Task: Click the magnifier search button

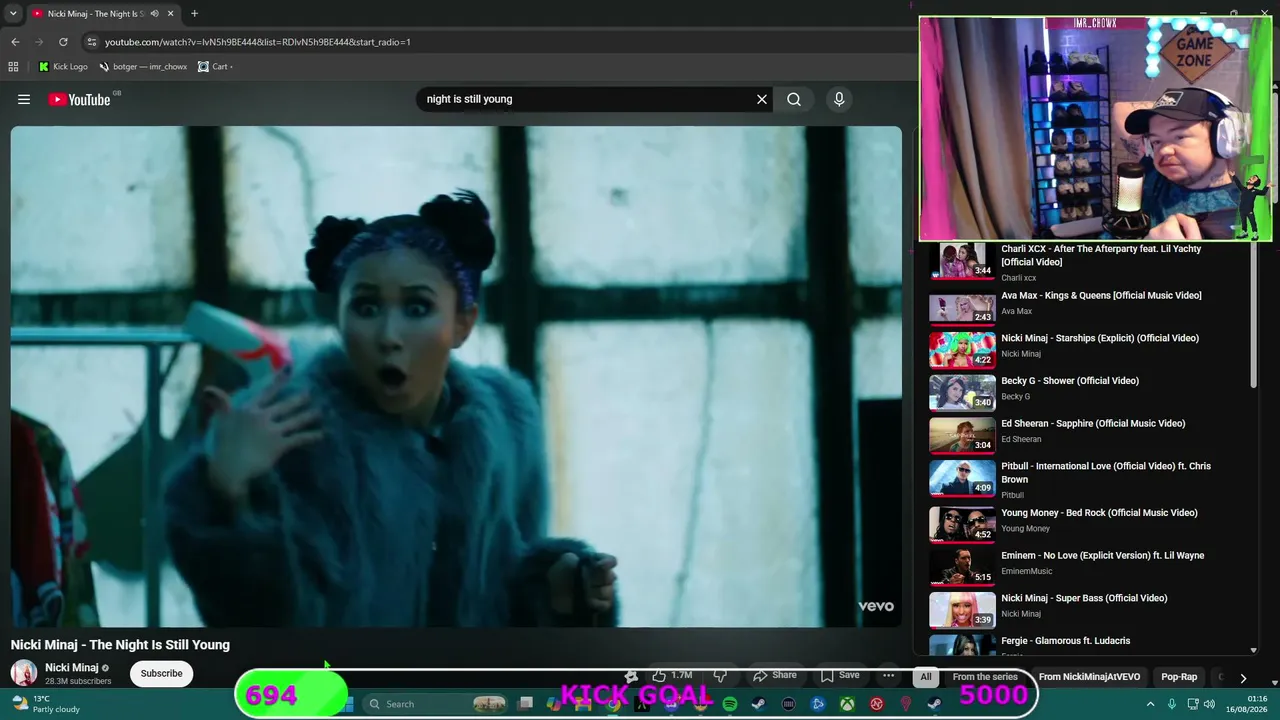Action: (794, 99)
